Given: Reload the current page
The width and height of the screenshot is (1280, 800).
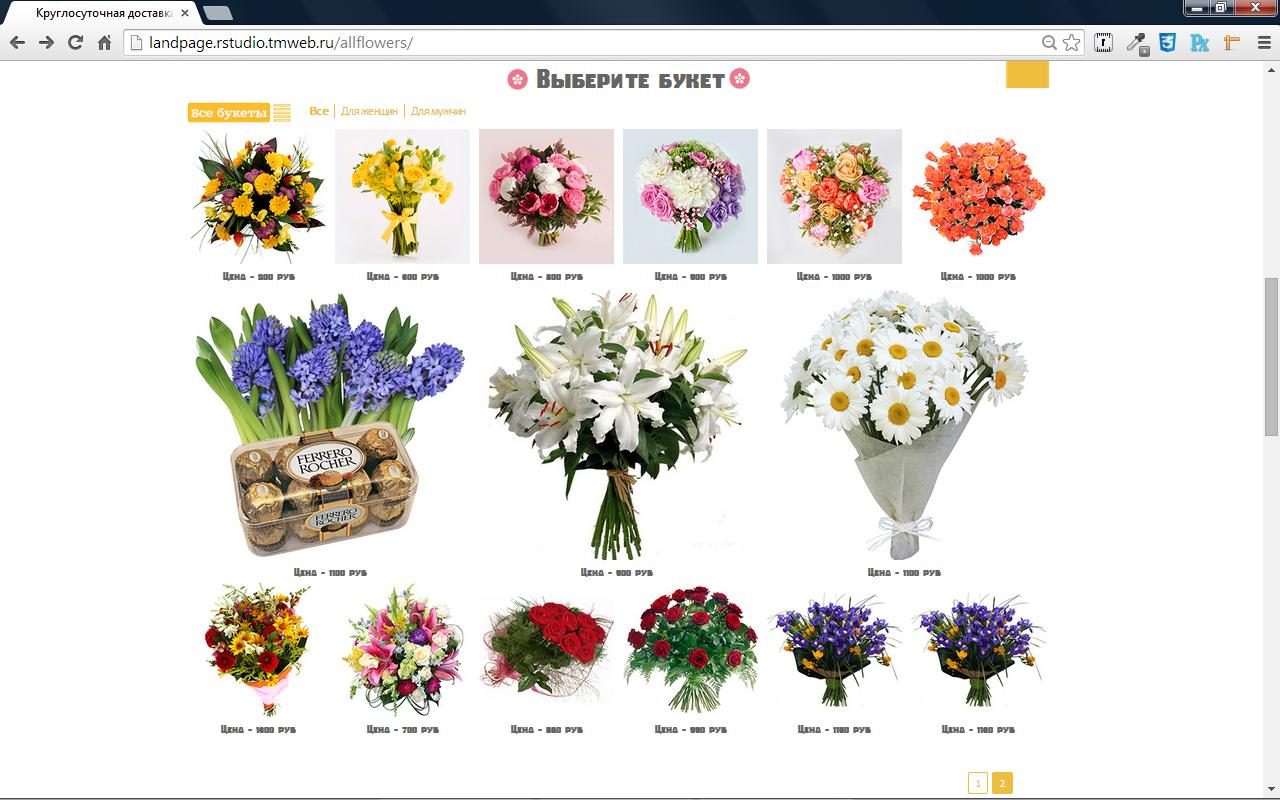Looking at the screenshot, I should [75, 43].
